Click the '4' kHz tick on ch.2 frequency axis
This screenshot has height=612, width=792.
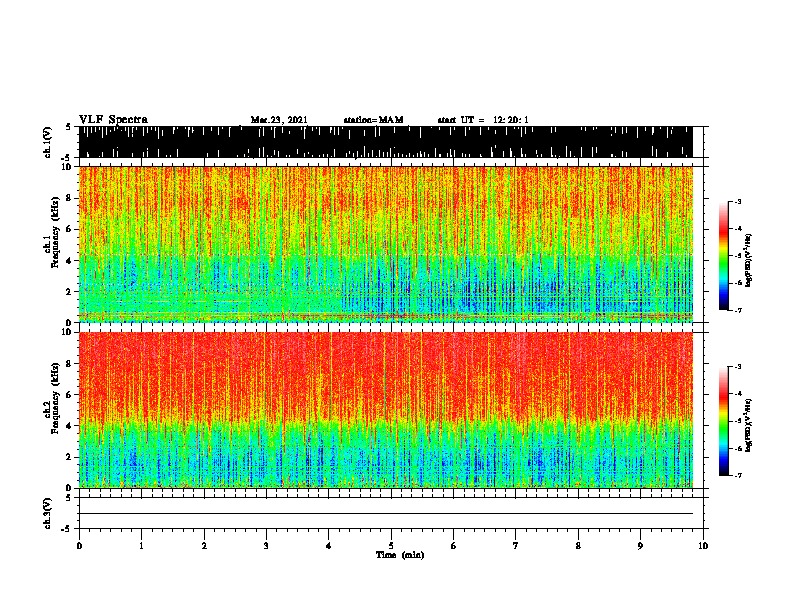pos(69,426)
